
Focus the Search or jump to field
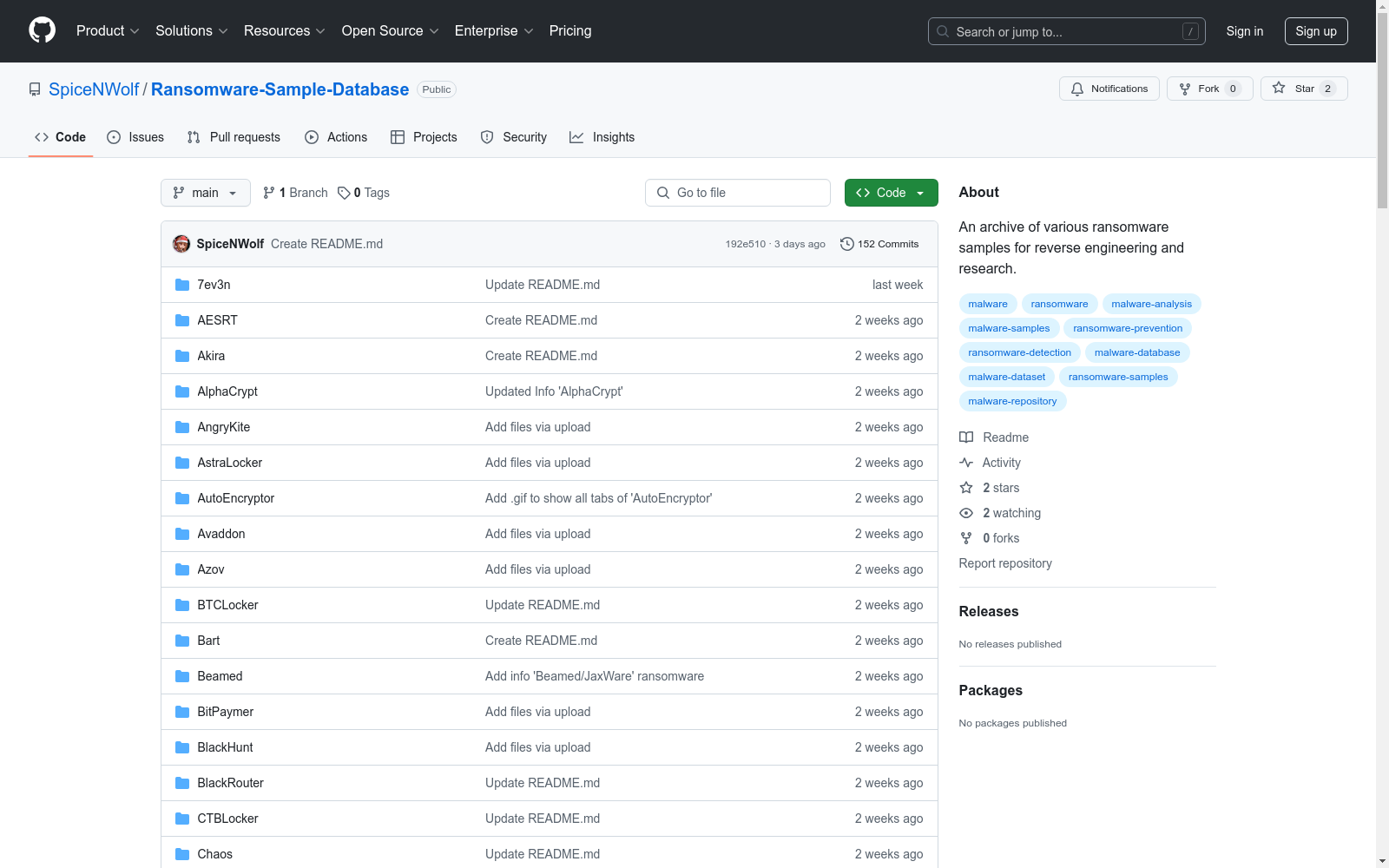(1067, 31)
